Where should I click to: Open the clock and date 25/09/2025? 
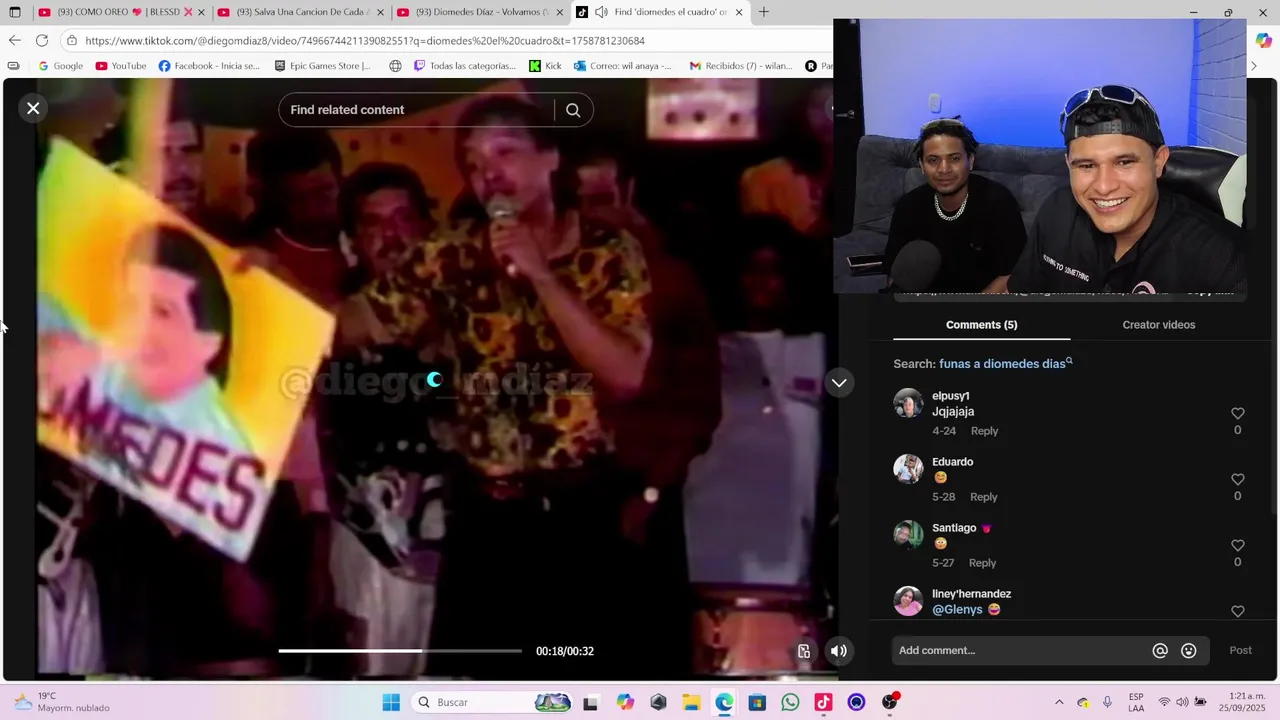pyautogui.click(x=1242, y=702)
